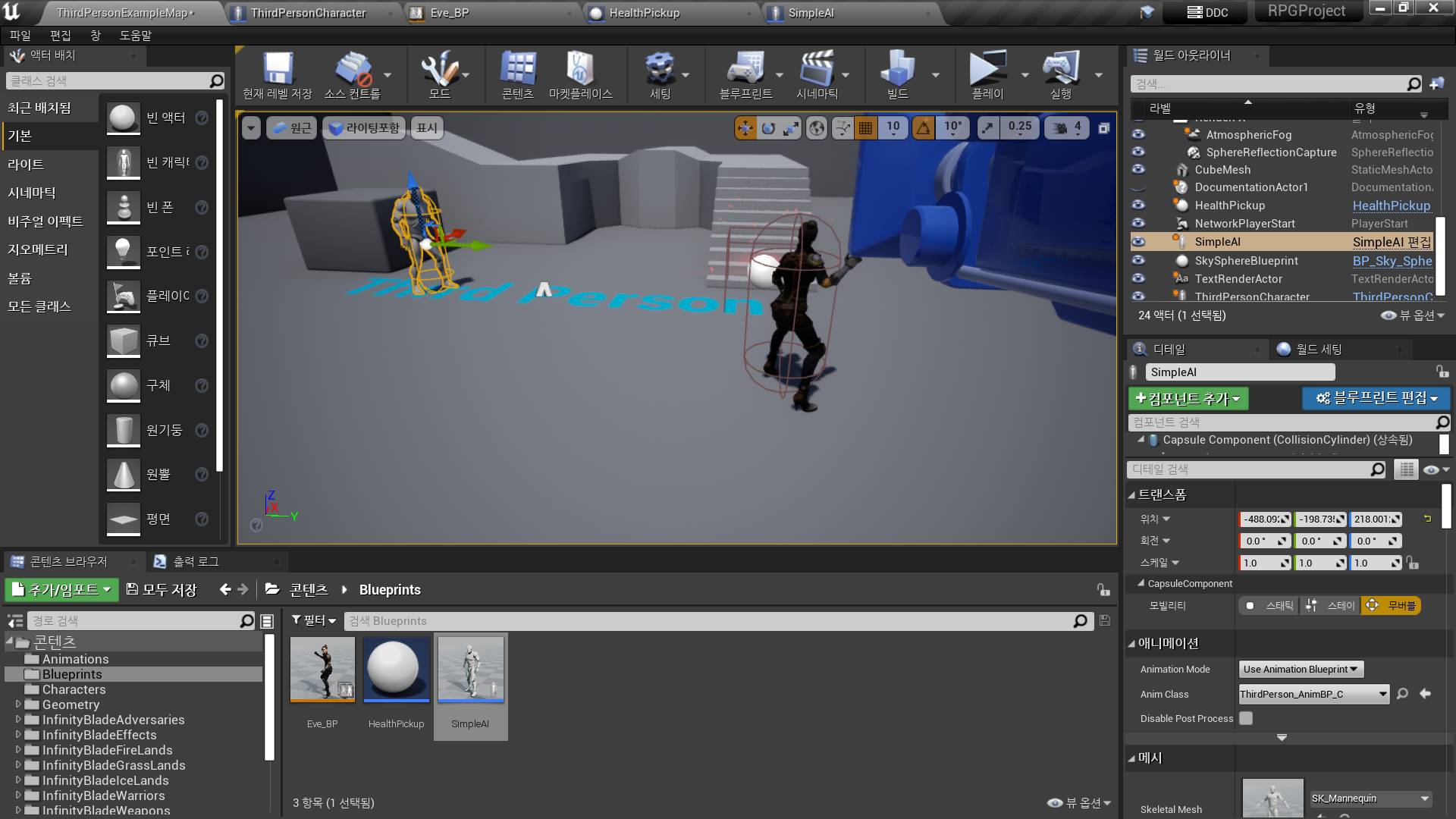Screen dimensions: 1456x819
Task: Expand the InfinityBladeAdversaries folder
Action: click(18, 720)
